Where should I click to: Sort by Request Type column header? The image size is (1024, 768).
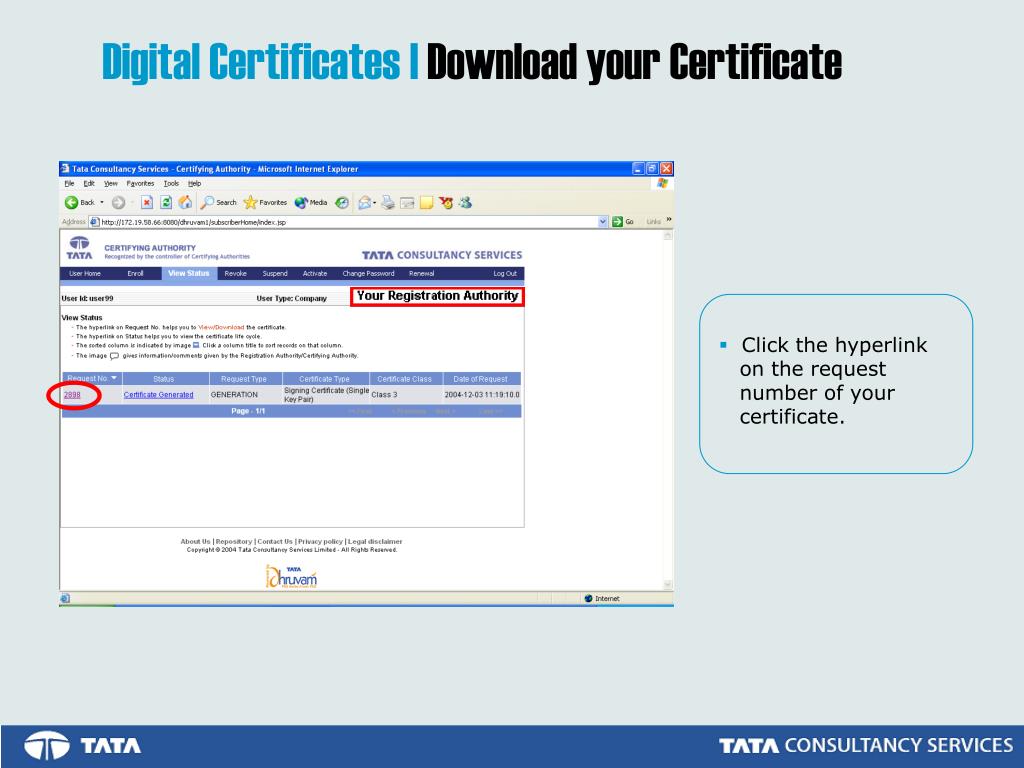tap(246, 378)
